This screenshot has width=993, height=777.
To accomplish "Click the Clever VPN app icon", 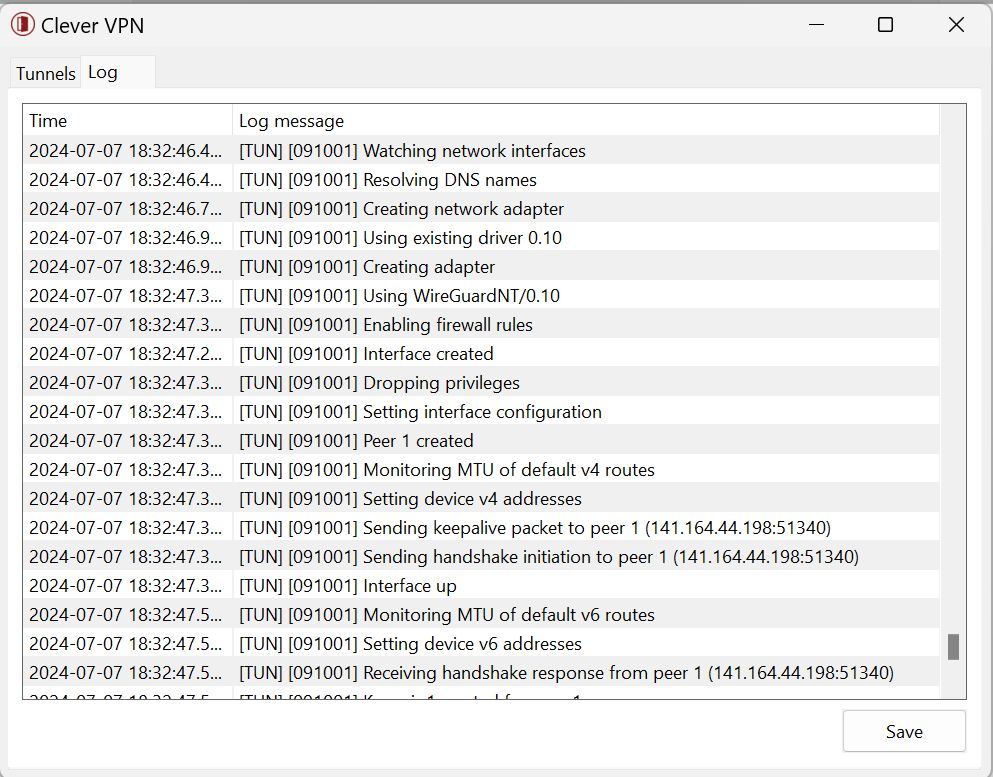I will [23, 25].
